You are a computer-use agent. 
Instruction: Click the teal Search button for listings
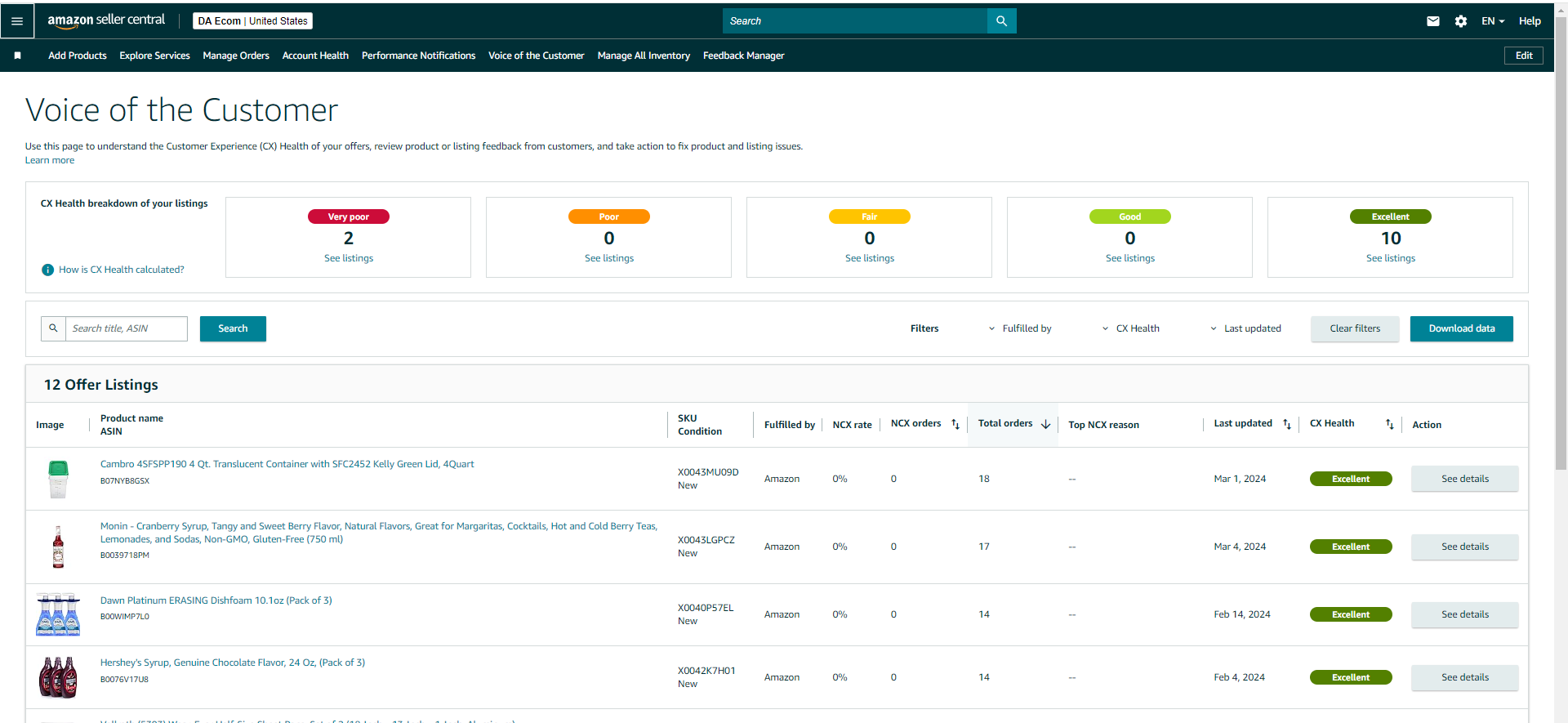(x=233, y=328)
